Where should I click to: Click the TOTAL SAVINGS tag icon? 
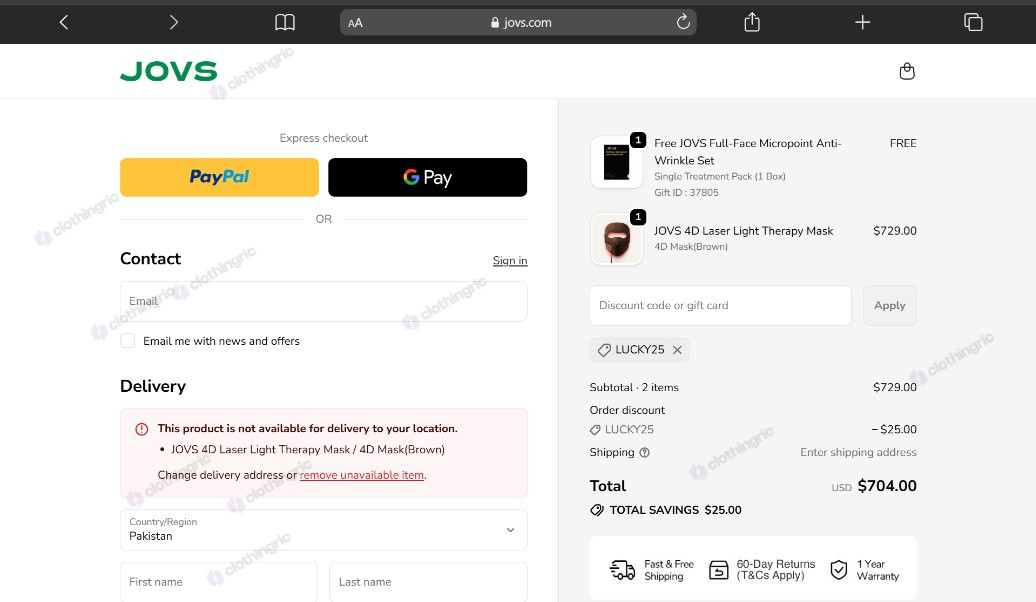coord(597,510)
